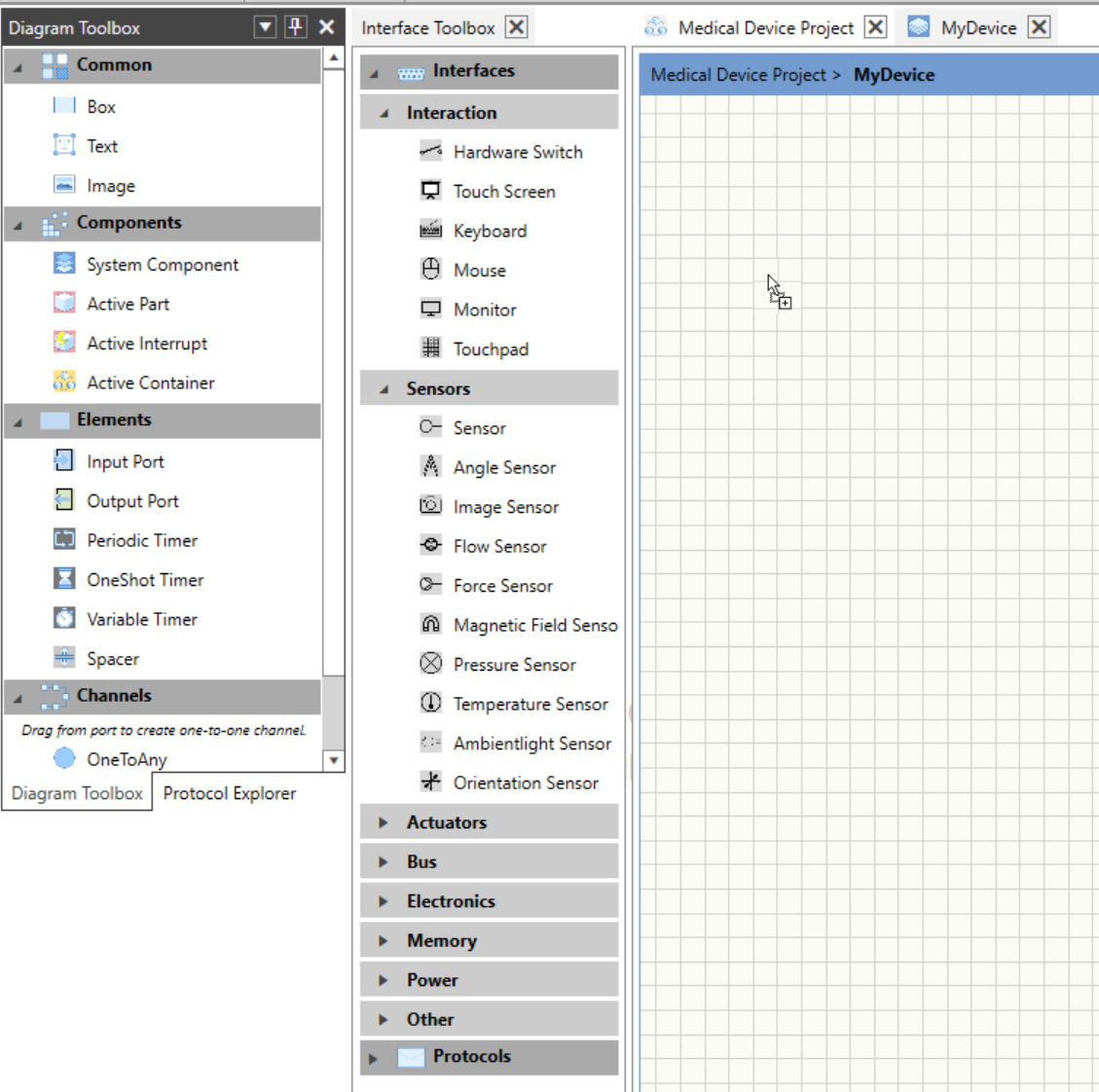Screen dimensions: 1099x1092
Task: Click the Orientation Sensor icon
Action: point(430,782)
